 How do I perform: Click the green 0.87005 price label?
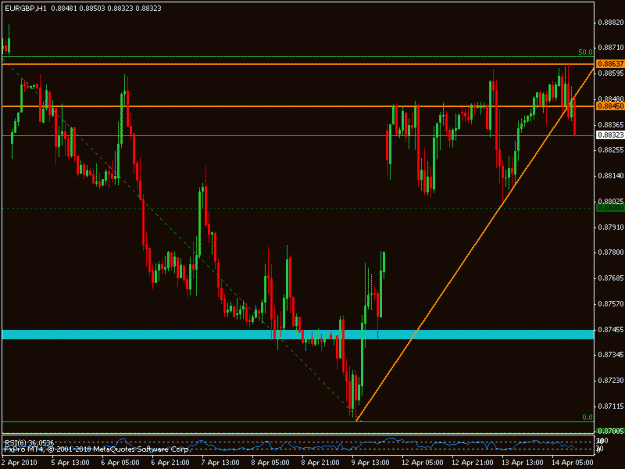point(610,431)
